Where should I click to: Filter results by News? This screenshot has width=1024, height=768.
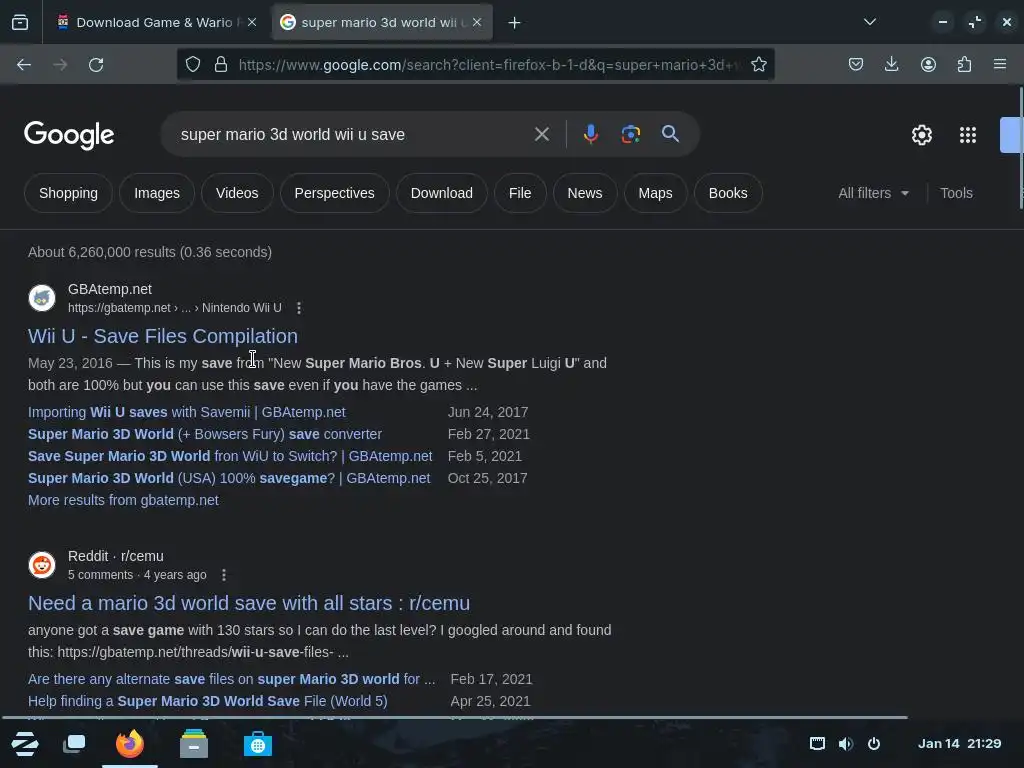584,193
